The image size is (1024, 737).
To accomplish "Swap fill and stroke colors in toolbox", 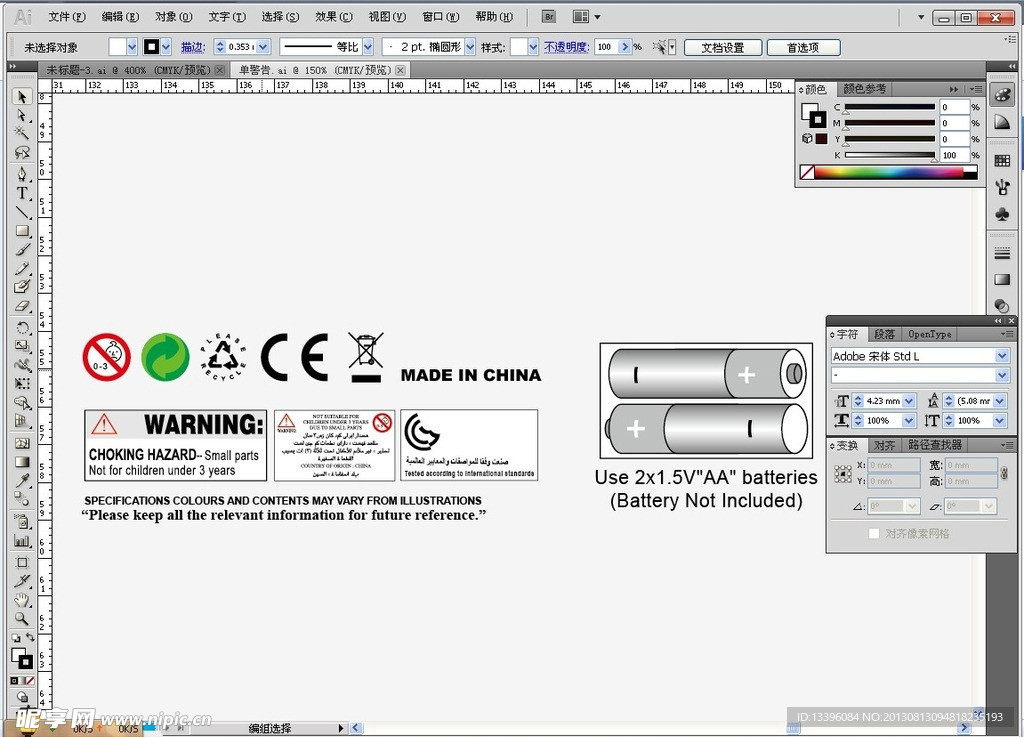I will [x=31, y=638].
